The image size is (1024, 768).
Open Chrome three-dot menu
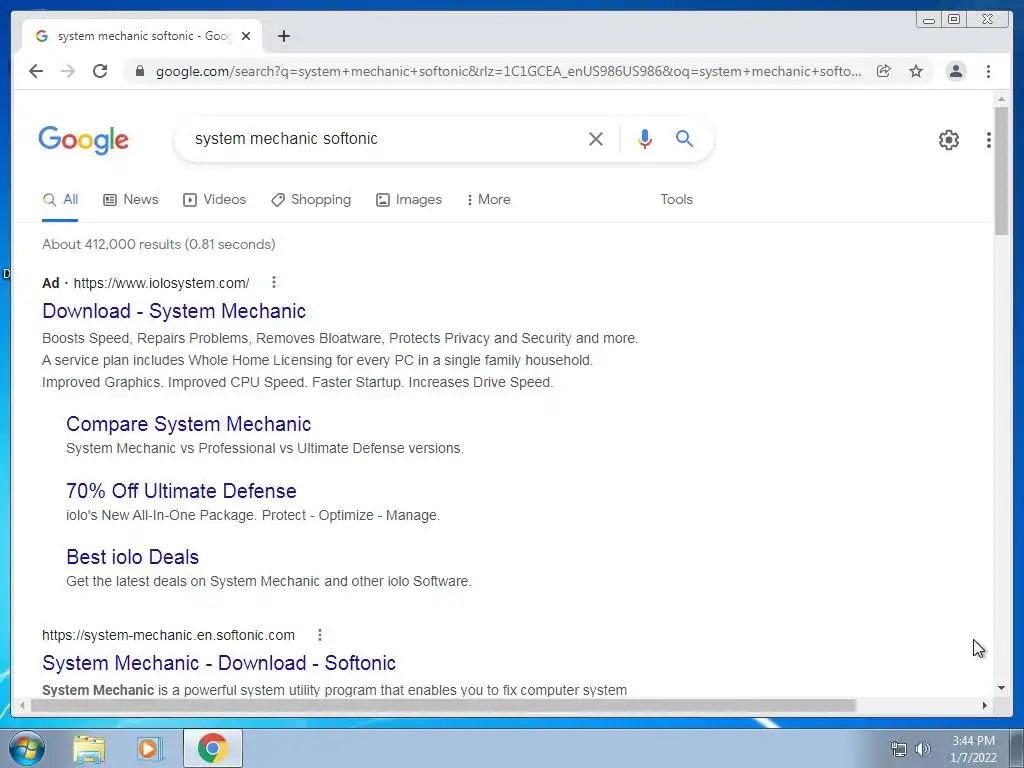[988, 71]
